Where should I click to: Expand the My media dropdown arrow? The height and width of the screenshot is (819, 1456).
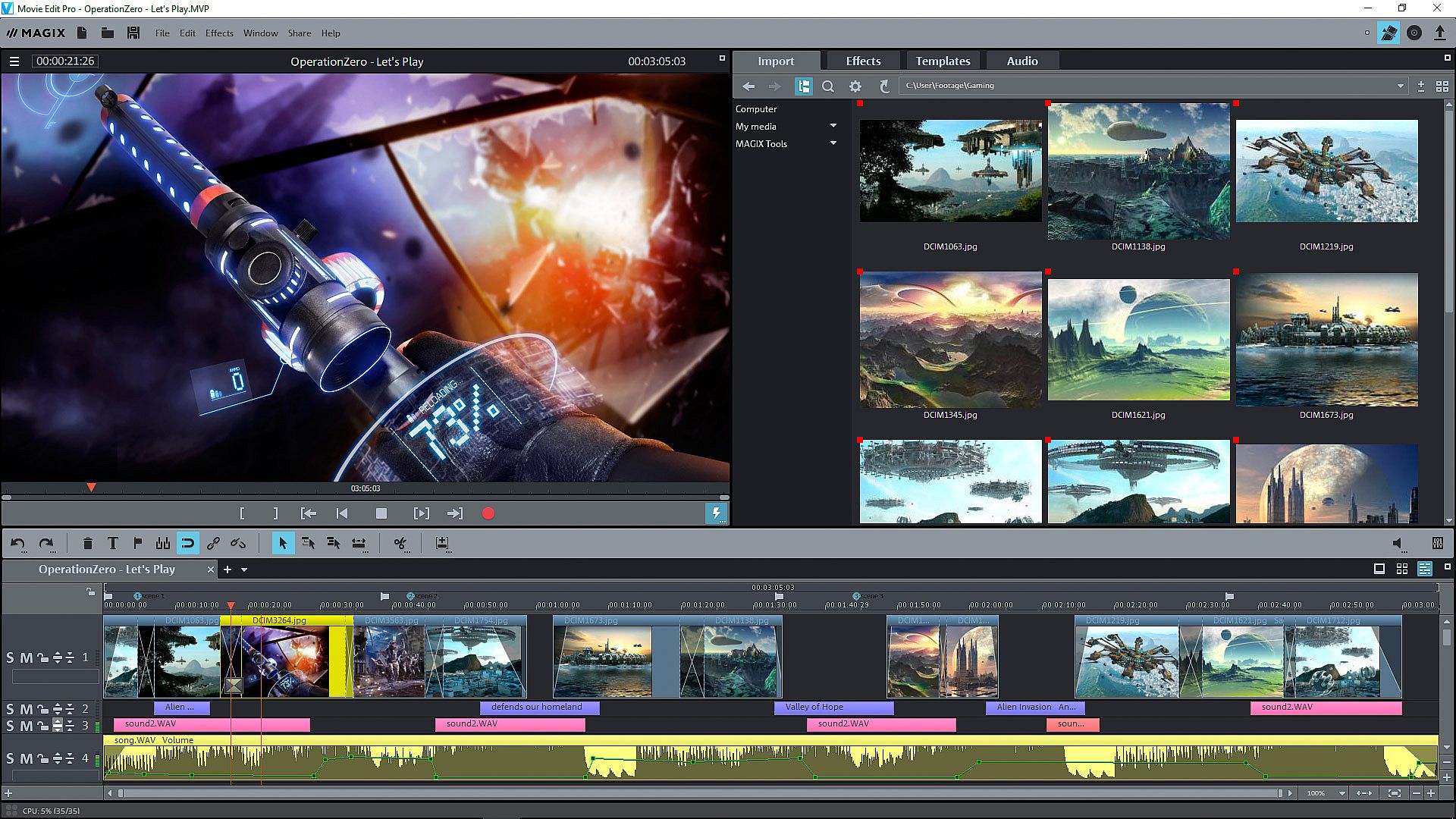(x=833, y=126)
